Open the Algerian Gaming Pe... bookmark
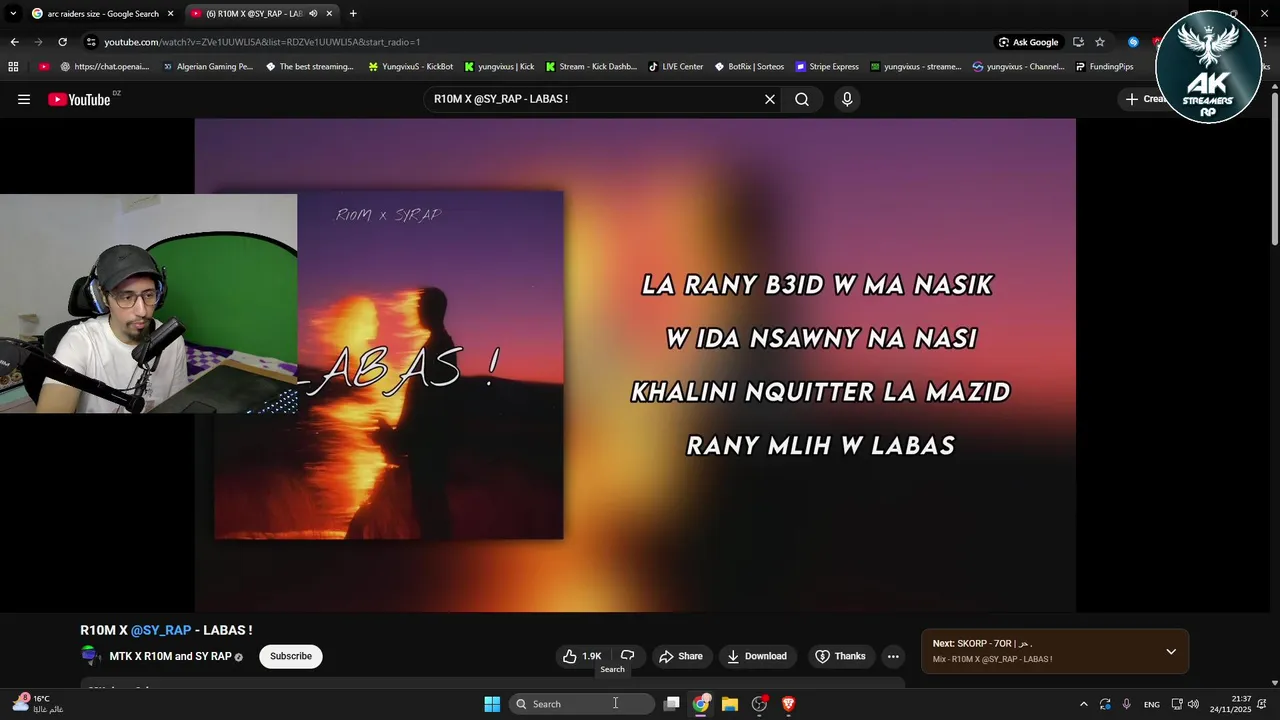 click(207, 67)
